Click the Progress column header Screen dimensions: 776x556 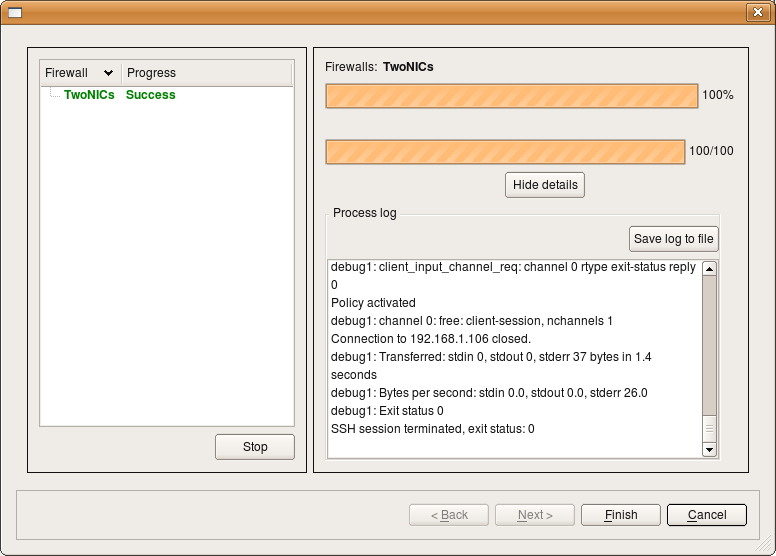click(207, 73)
